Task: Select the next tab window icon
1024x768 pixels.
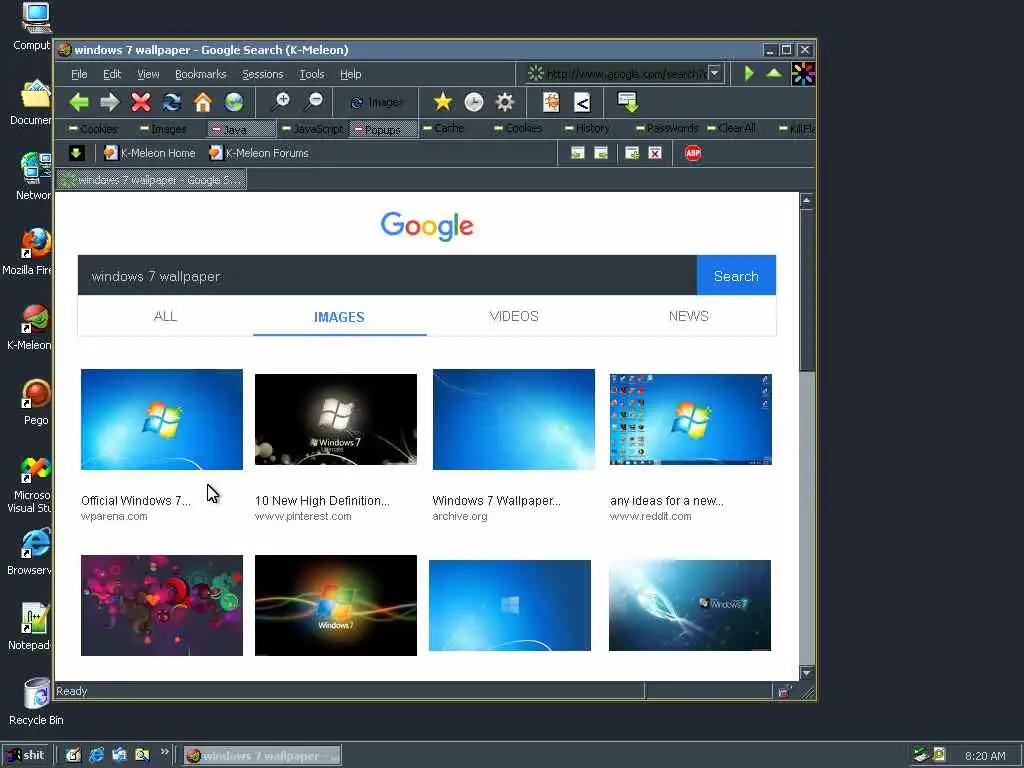Action: point(601,153)
